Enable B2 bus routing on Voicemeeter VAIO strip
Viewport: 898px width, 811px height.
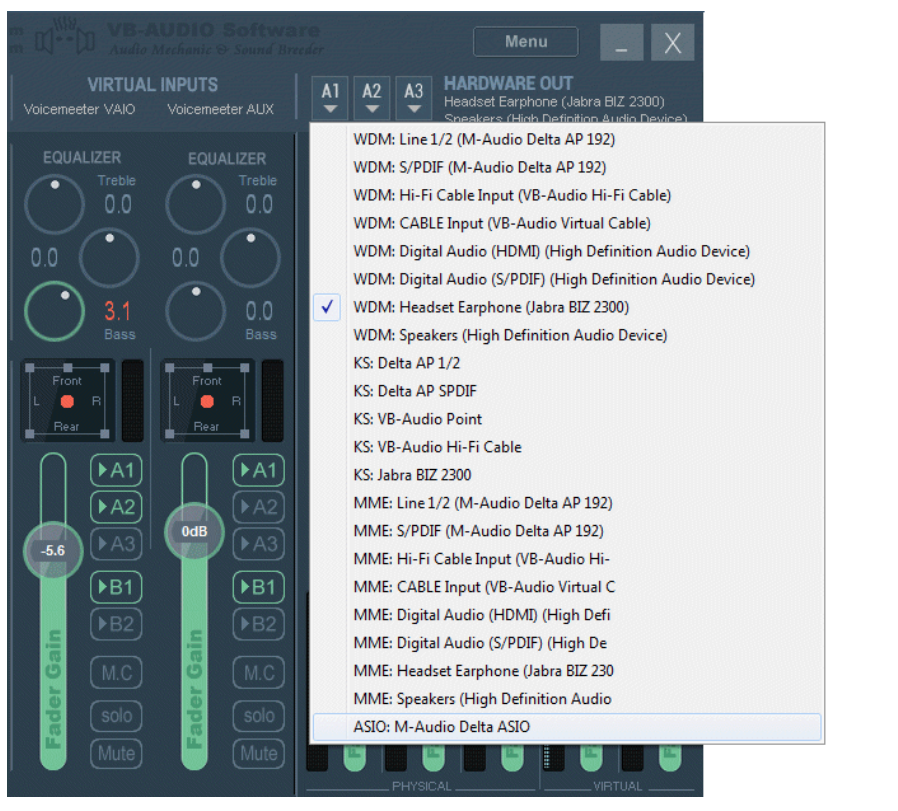pyautogui.click(x=116, y=624)
